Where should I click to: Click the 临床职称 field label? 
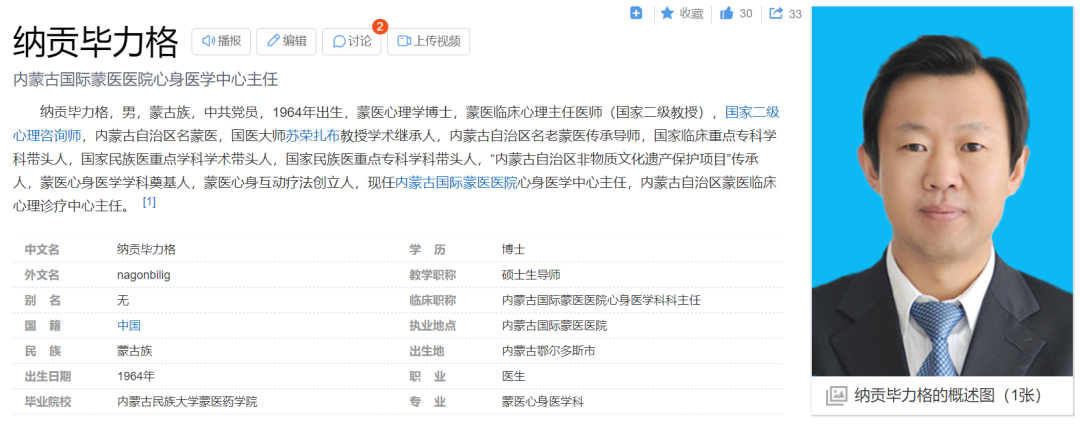coord(433,300)
